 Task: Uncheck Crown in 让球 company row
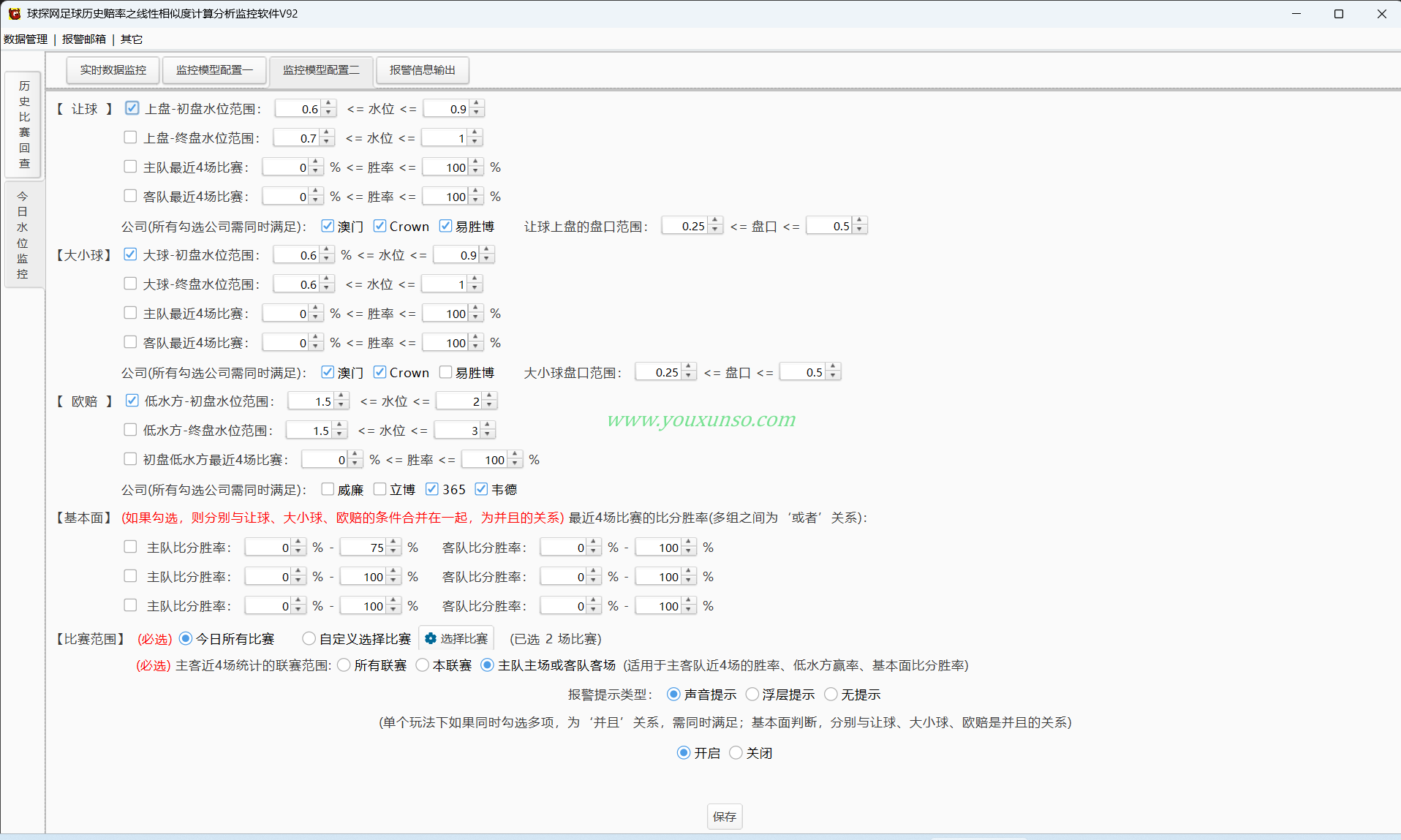[379, 226]
